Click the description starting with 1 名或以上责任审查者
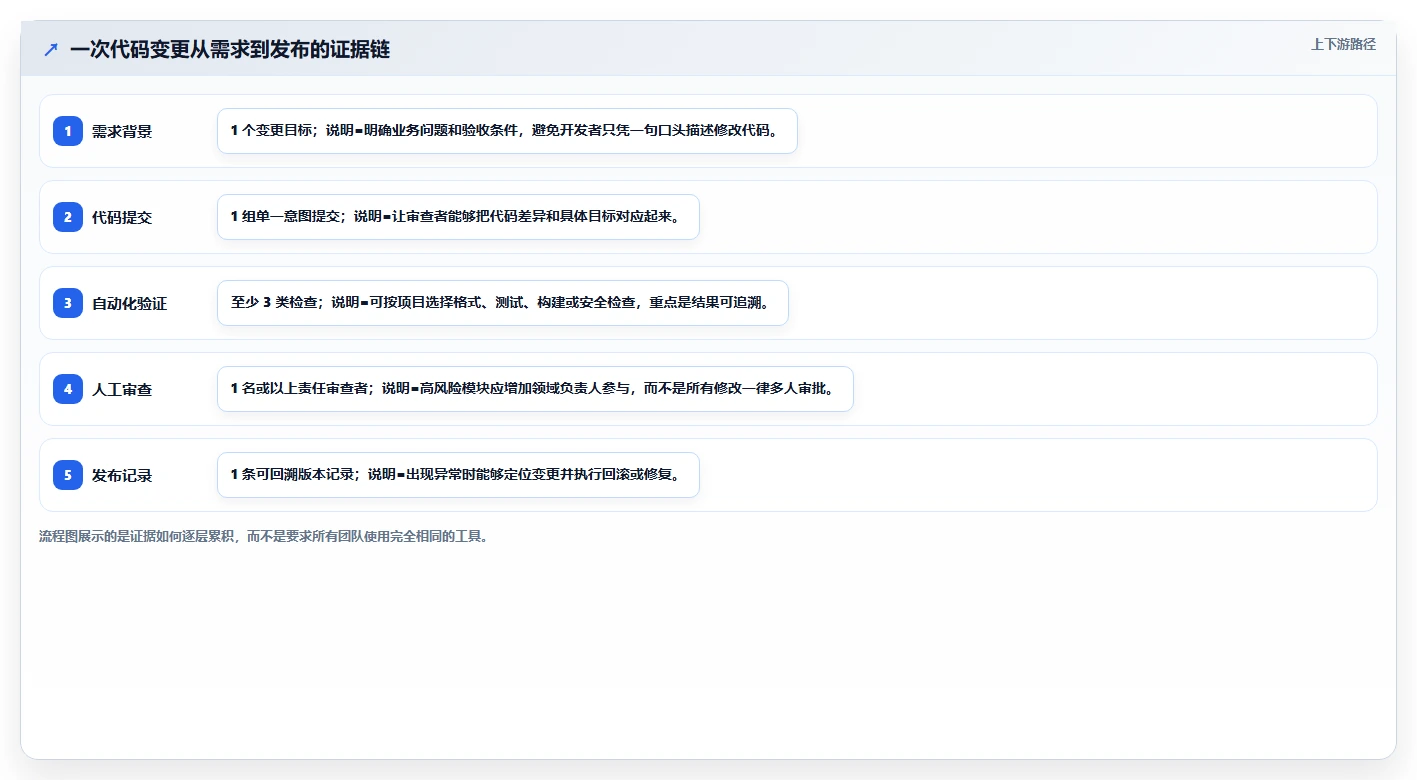Viewport: 1417px width, 780px height. [x=535, y=389]
